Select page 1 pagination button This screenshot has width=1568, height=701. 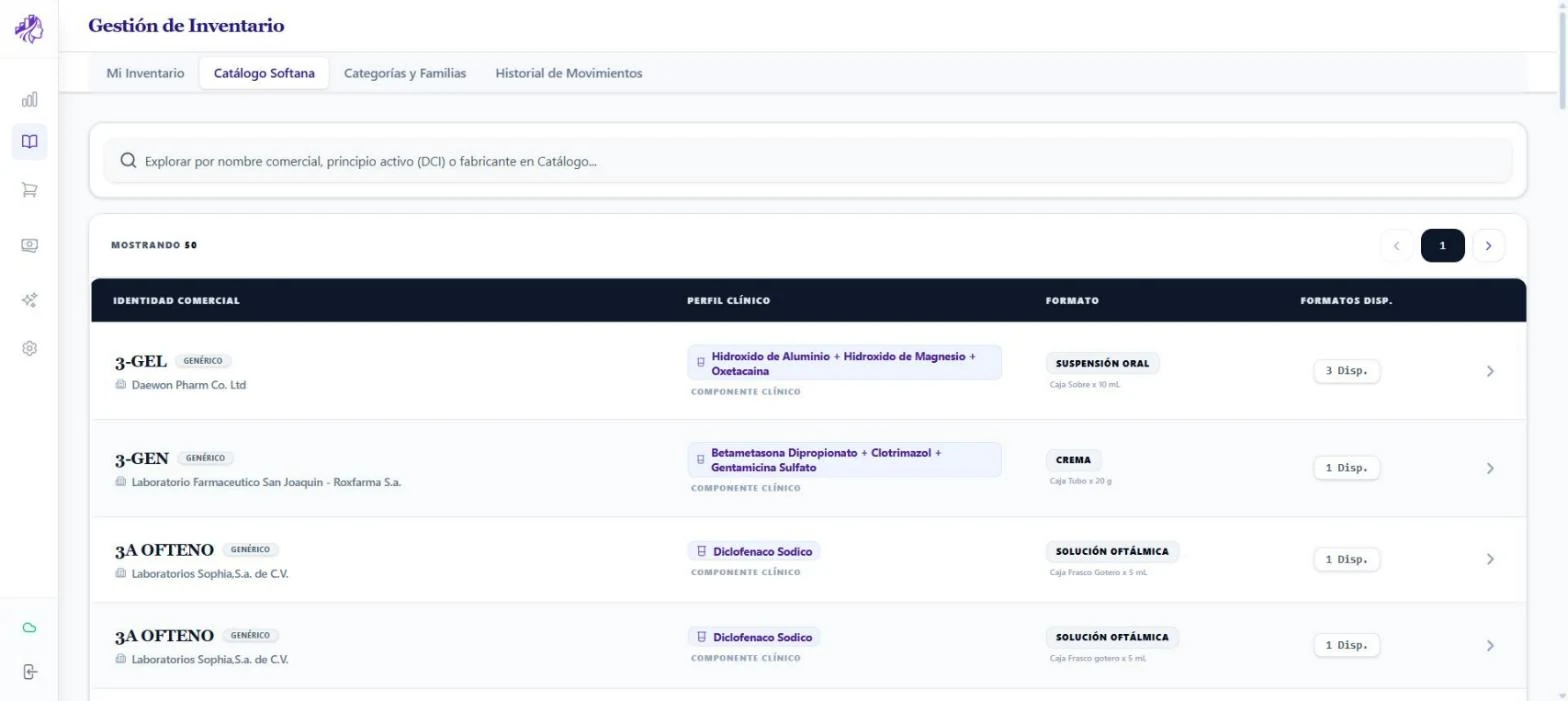click(1442, 246)
